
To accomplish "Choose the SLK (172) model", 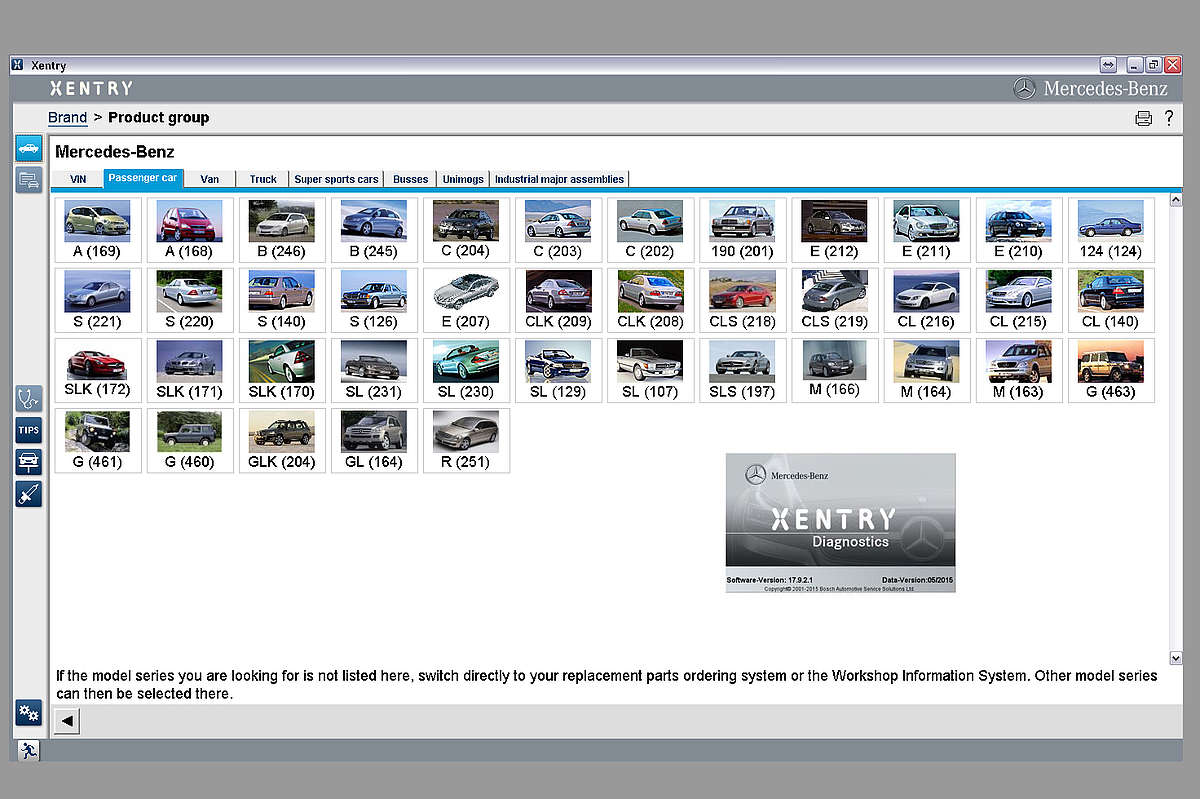I will click(x=97, y=370).
